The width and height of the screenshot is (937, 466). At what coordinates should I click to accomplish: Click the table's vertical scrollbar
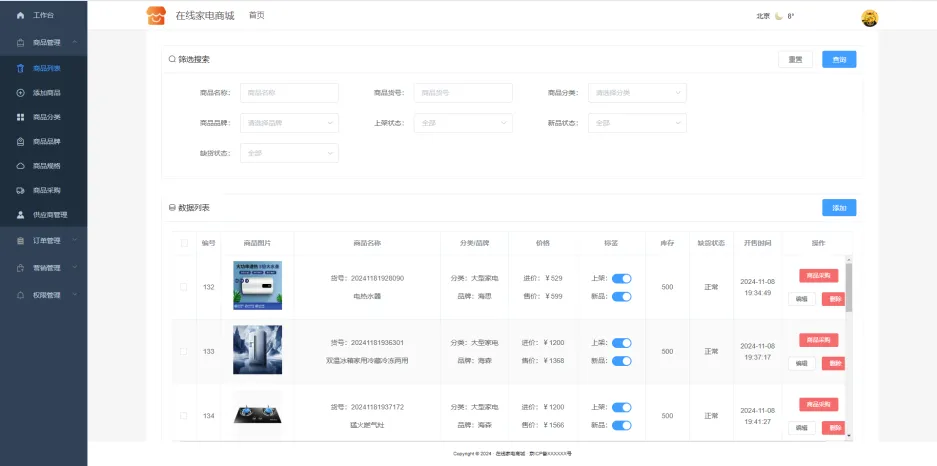[849, 290]
